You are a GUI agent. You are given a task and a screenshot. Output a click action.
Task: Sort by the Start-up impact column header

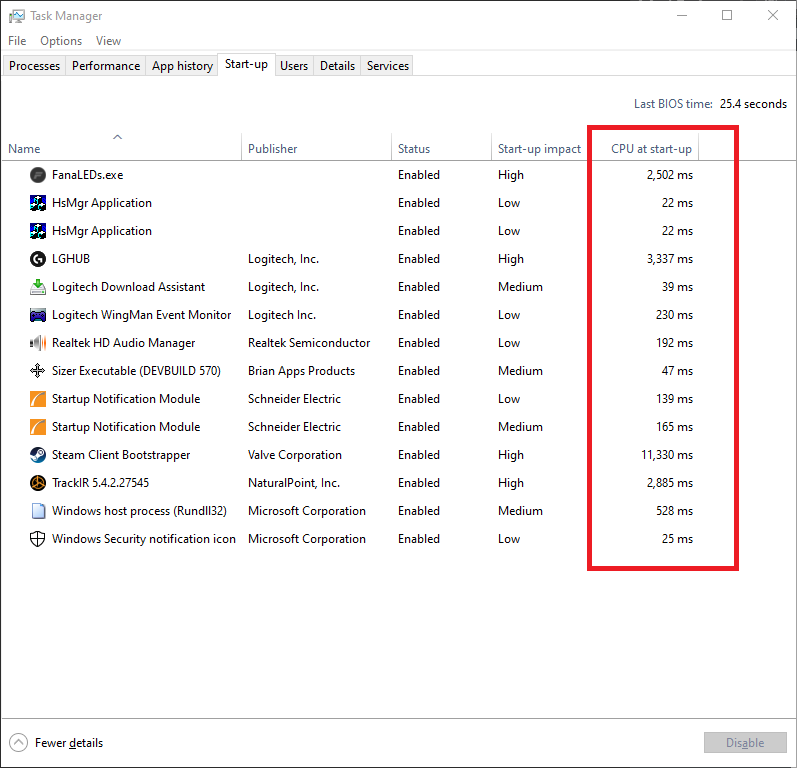point(539,146)
